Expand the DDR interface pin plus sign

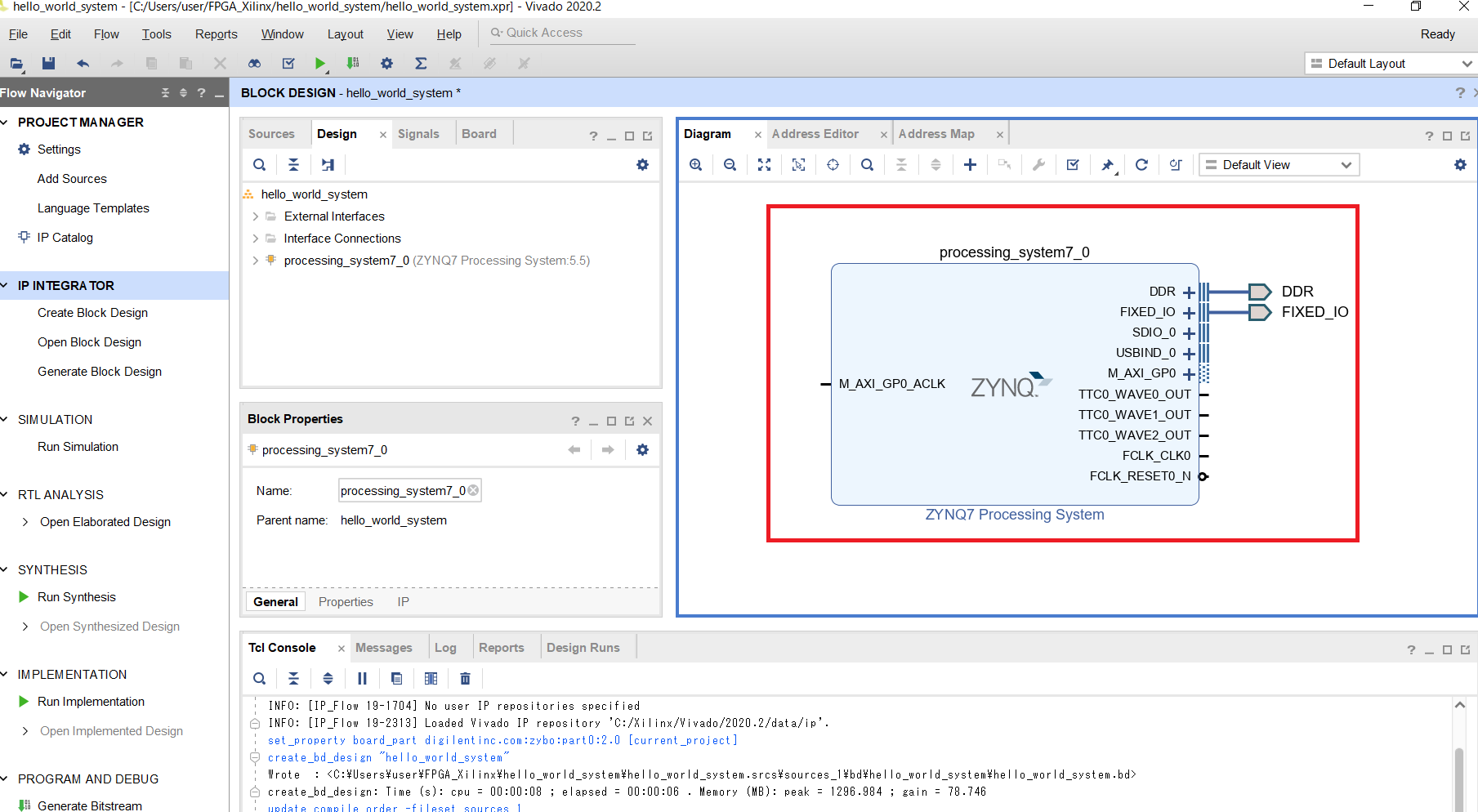click(x=1189, y=292)
